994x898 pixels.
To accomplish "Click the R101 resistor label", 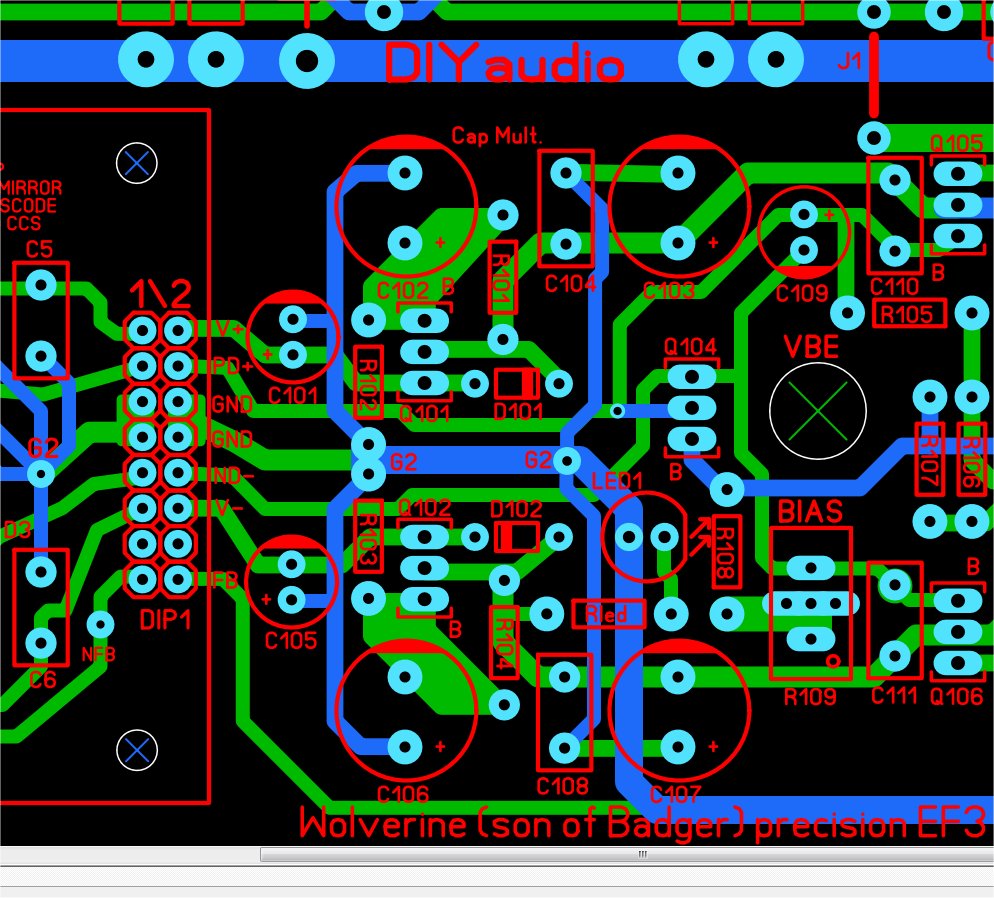I will [502, 278].
